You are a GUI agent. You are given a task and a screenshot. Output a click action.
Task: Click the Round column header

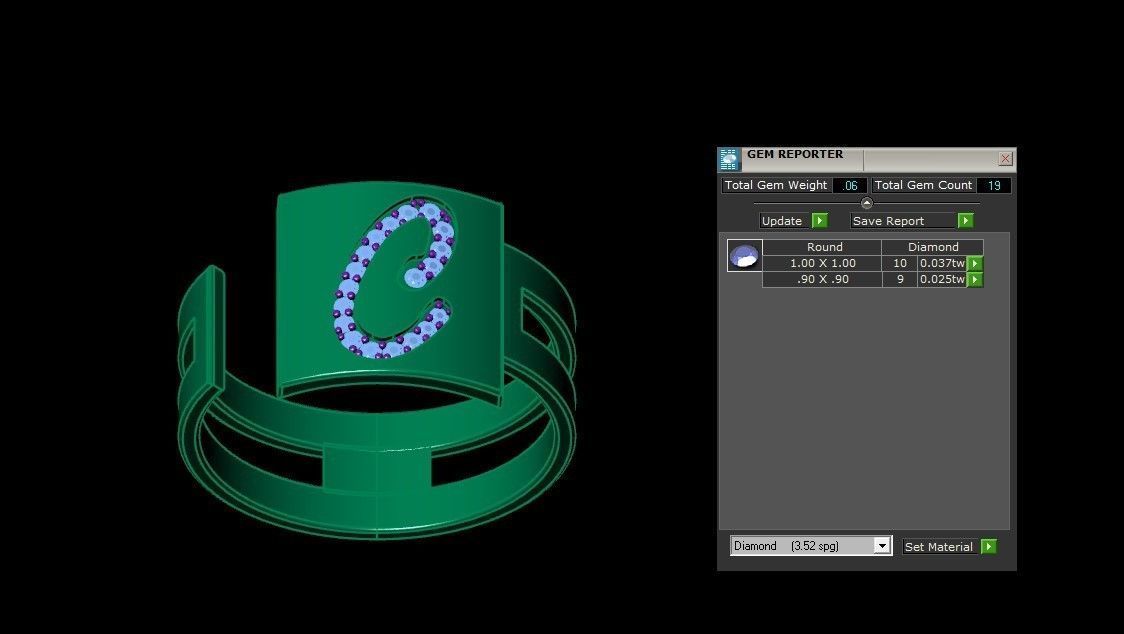(822, 247)
